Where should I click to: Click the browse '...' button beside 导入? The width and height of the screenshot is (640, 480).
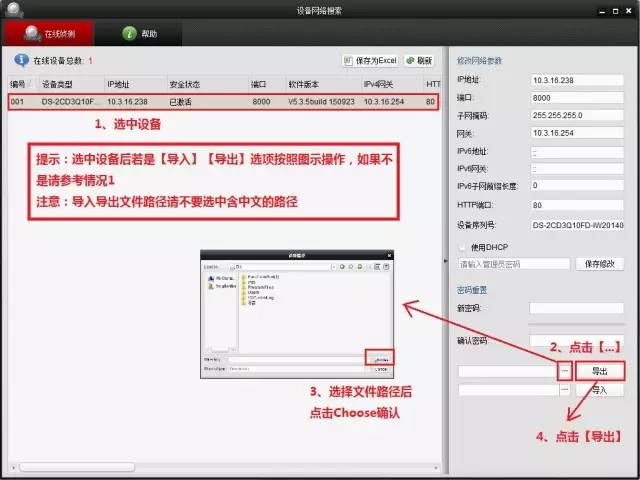pos(566,391)
